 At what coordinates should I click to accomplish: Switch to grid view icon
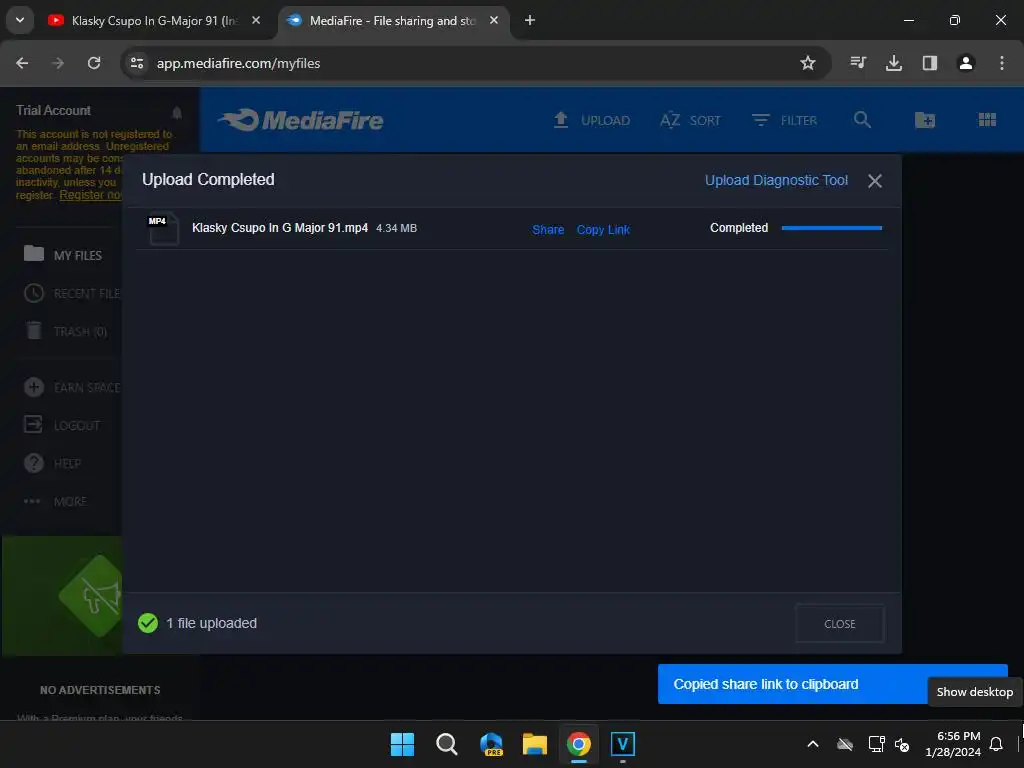[x=987, y=120]
